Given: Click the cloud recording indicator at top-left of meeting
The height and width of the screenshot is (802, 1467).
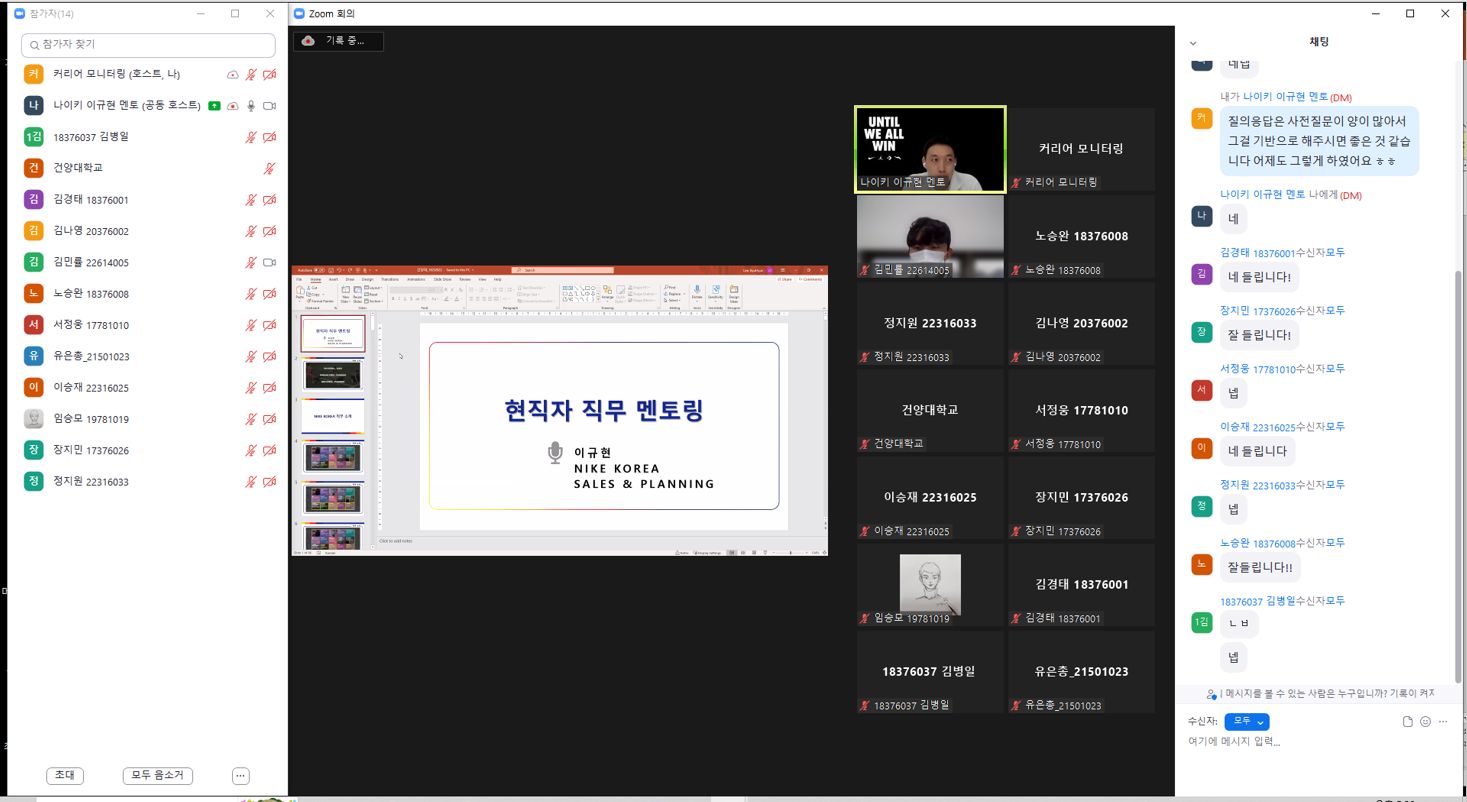Looking at the screenshot, I should pos(338,41).
